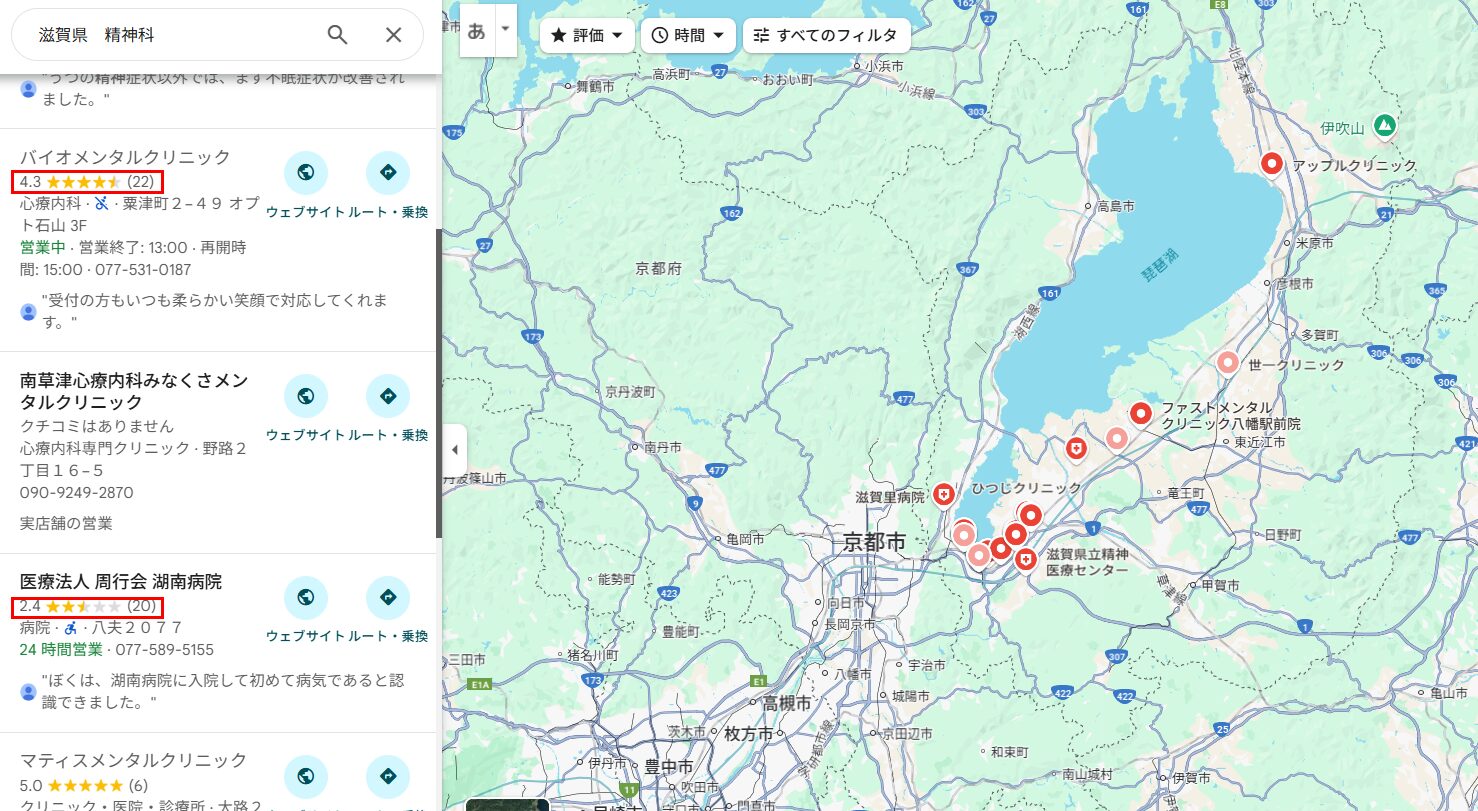The image size is (1478, 811).
Task: Open the 医療法人 周行会 湖南病院 result title
Action: tap(121, 581)
